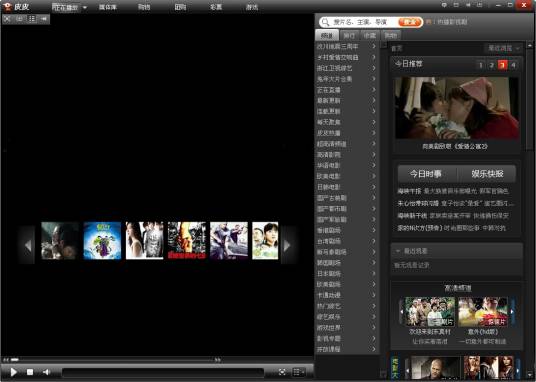Open the 游戏 top menu tab
The width and height of the screenshot is (536, 382).
252,7
